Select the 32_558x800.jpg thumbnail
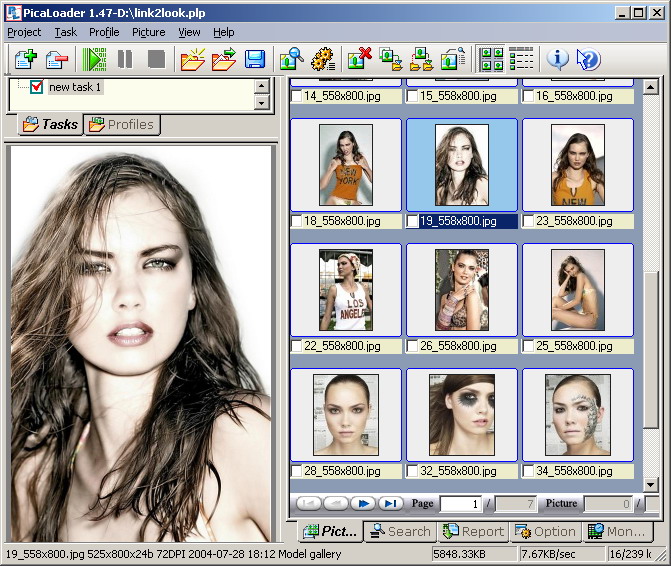Screen dimensions: 671x566 461,414
